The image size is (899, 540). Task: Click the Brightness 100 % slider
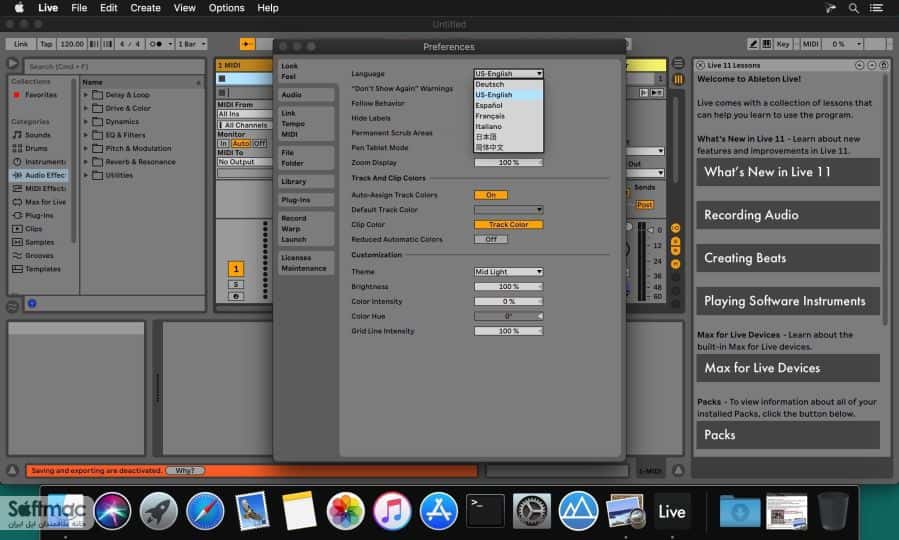(509, 287)
